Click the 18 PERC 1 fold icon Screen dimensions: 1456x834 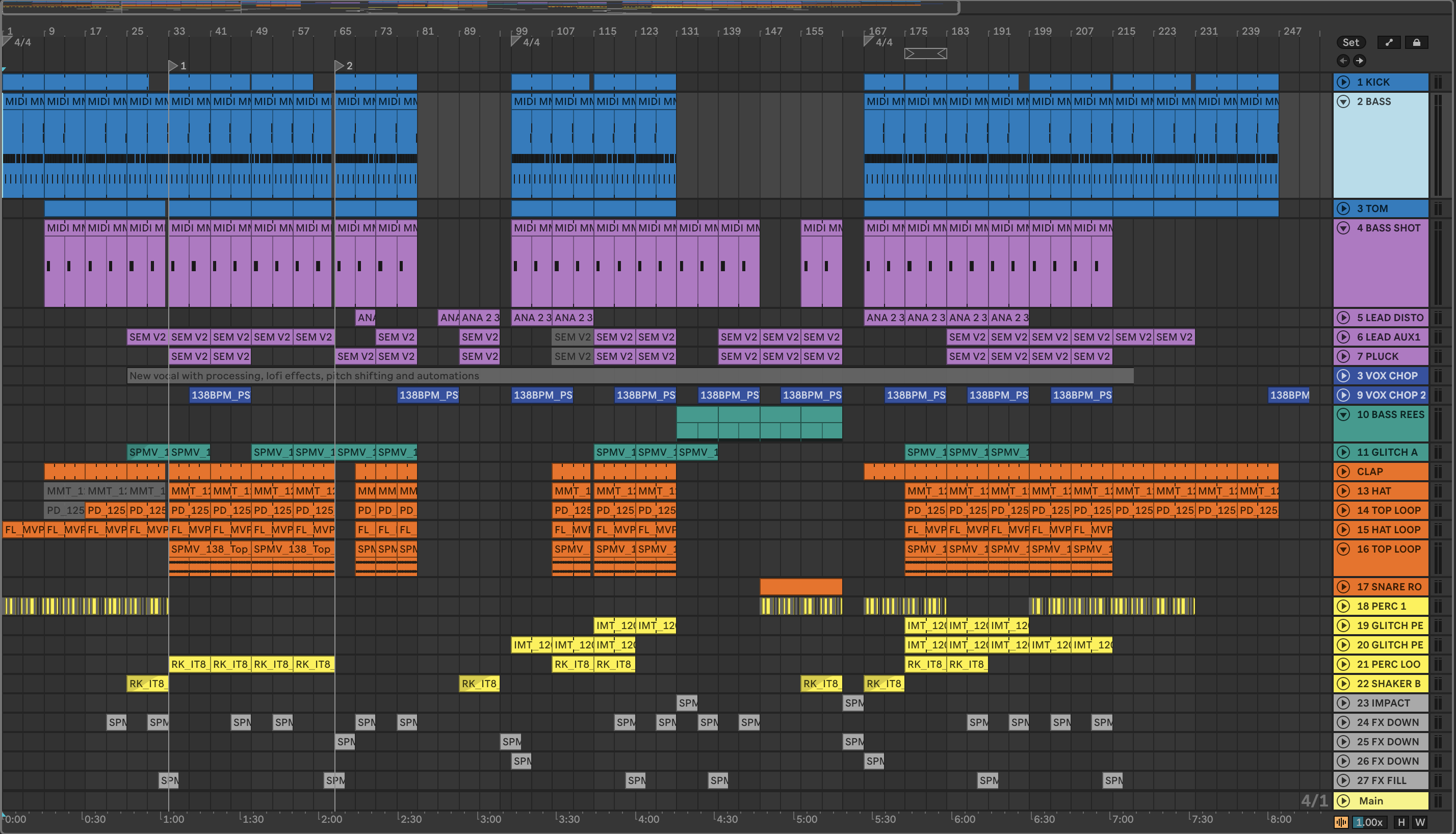click(x=1343, y=606)
